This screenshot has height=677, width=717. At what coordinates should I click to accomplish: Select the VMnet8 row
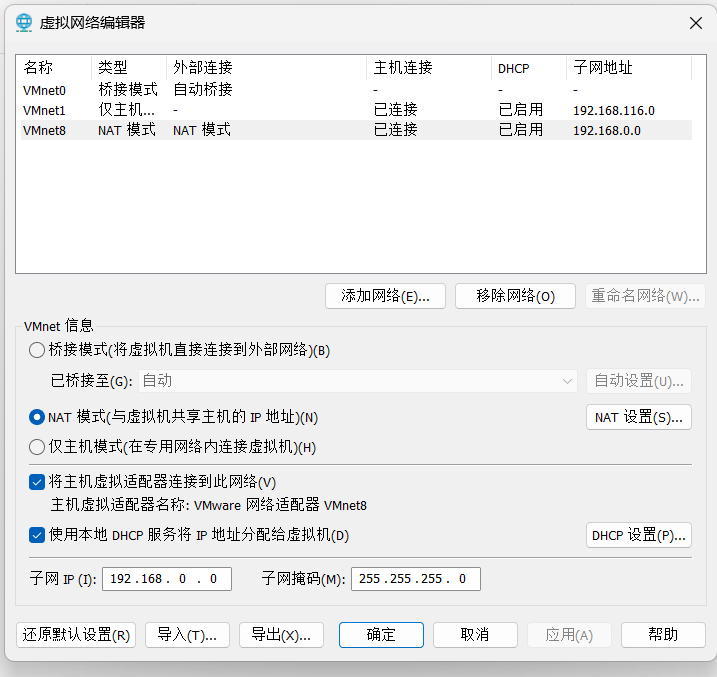(x=356, y=130)
